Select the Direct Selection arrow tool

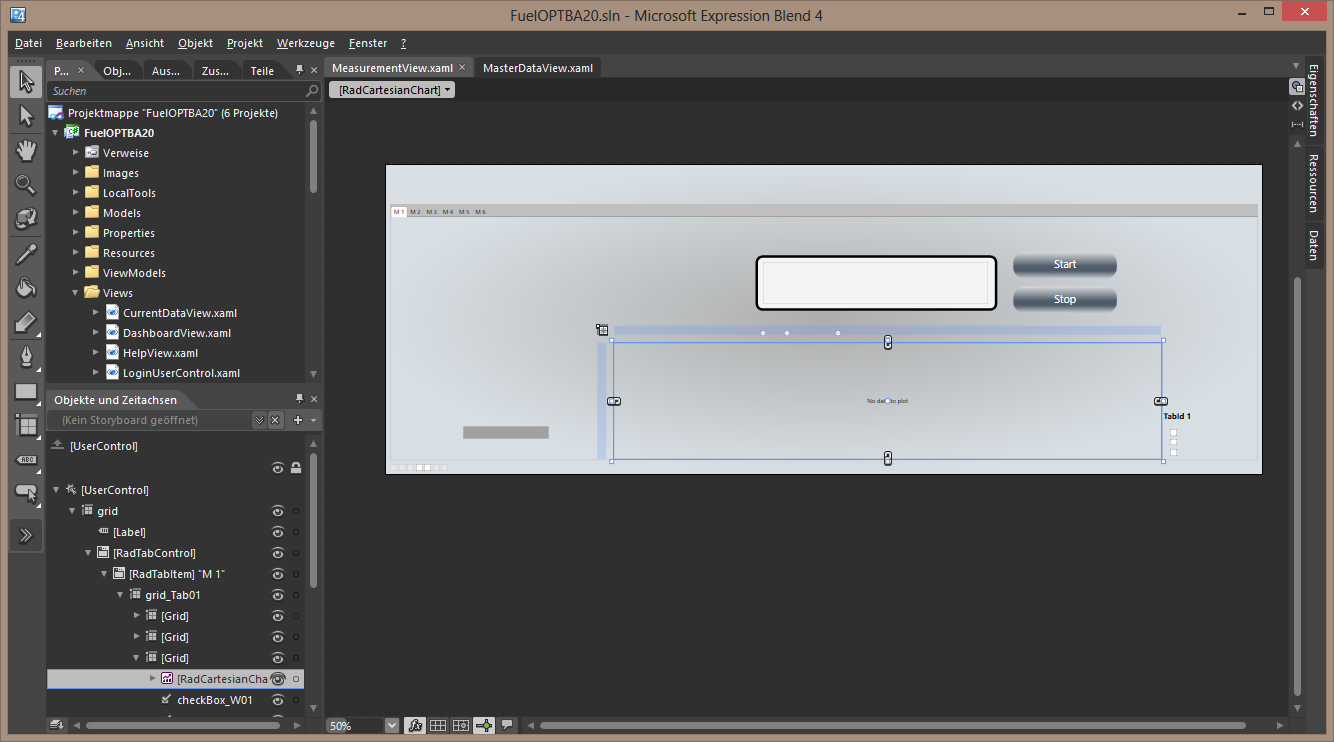click(x=26, y=117)
